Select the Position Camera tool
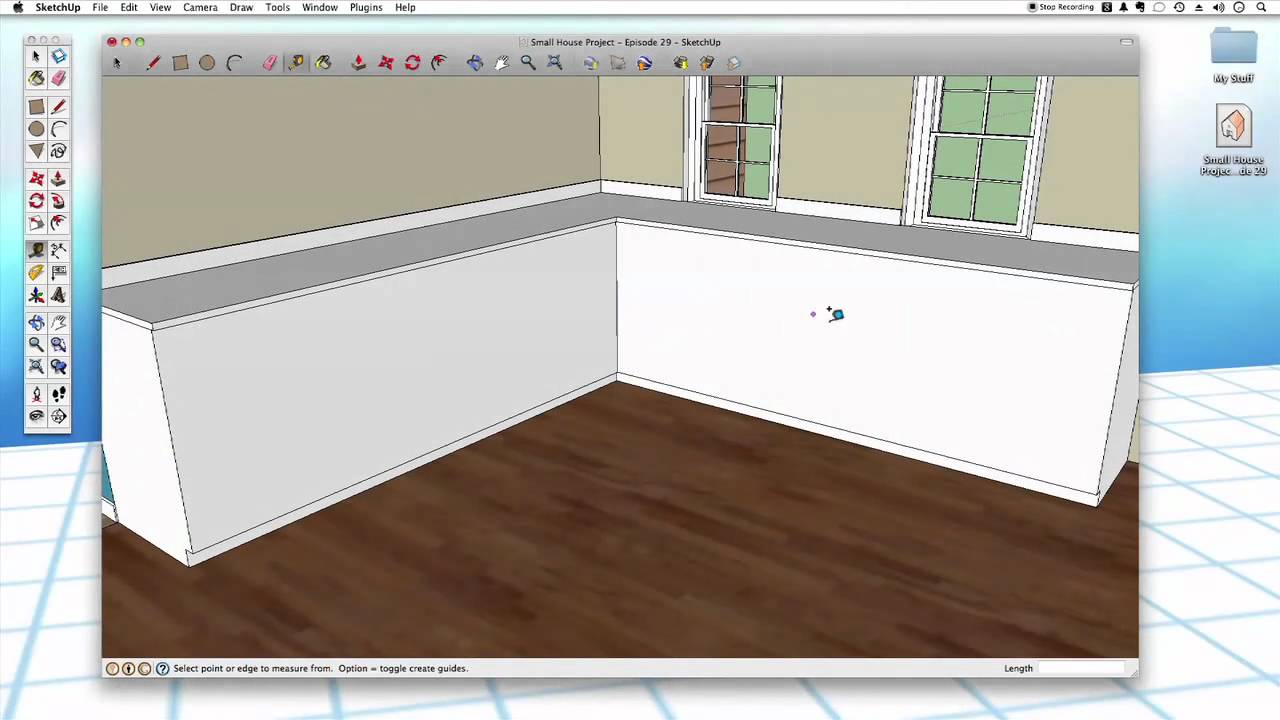Screen dimensions: 1280x720 pos(36,395)
